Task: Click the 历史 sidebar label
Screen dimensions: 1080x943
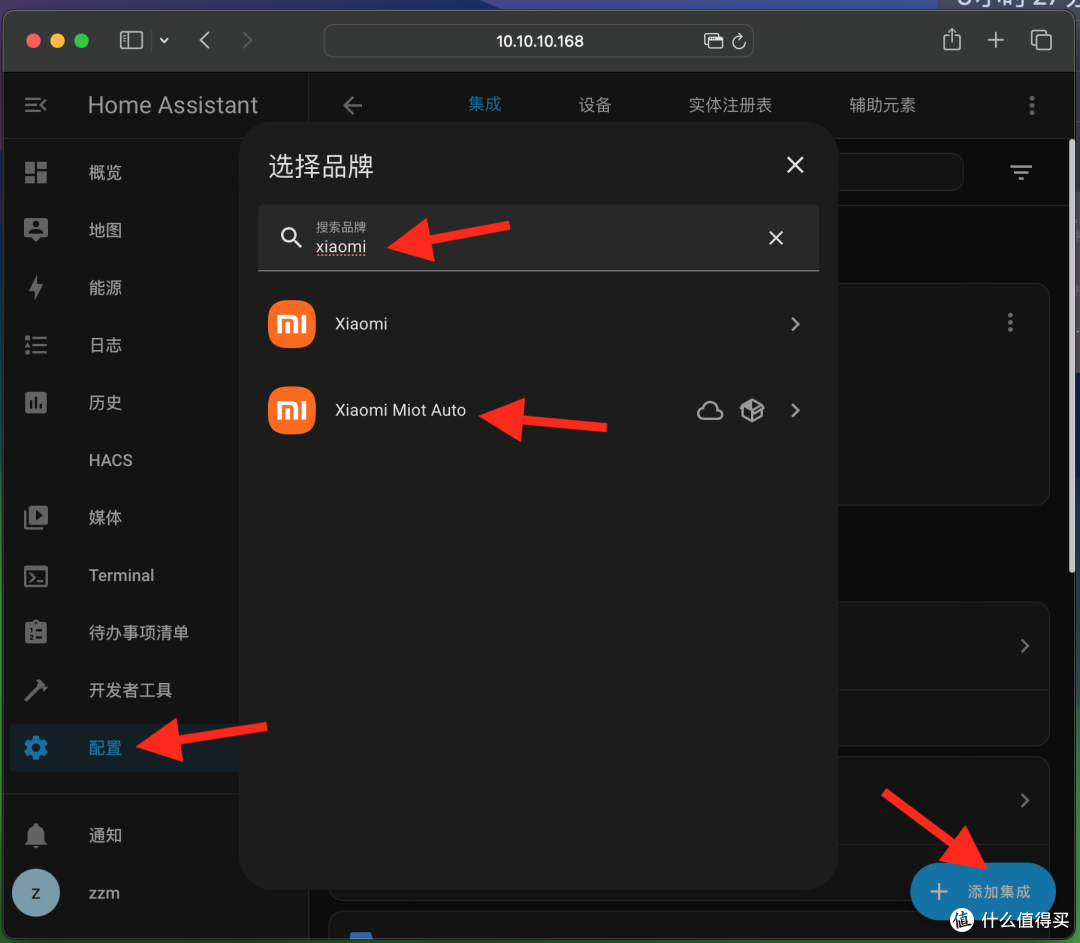Action: pyautogui.click(x=105, y=402)
